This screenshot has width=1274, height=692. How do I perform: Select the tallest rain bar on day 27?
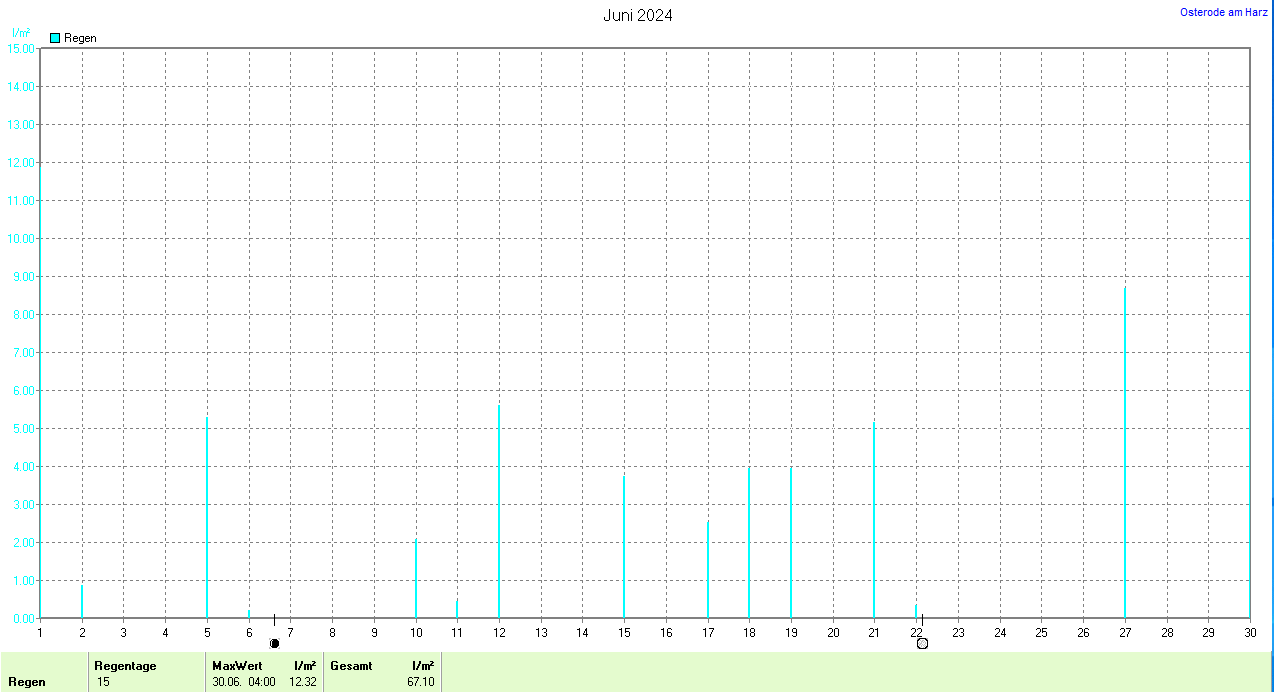pos(1124,450)
